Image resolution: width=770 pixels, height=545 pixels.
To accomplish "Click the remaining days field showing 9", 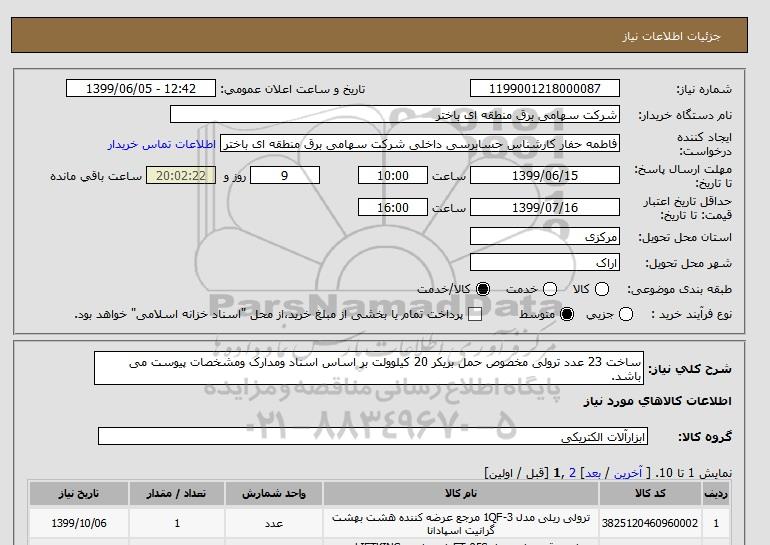I will (285, 175).
